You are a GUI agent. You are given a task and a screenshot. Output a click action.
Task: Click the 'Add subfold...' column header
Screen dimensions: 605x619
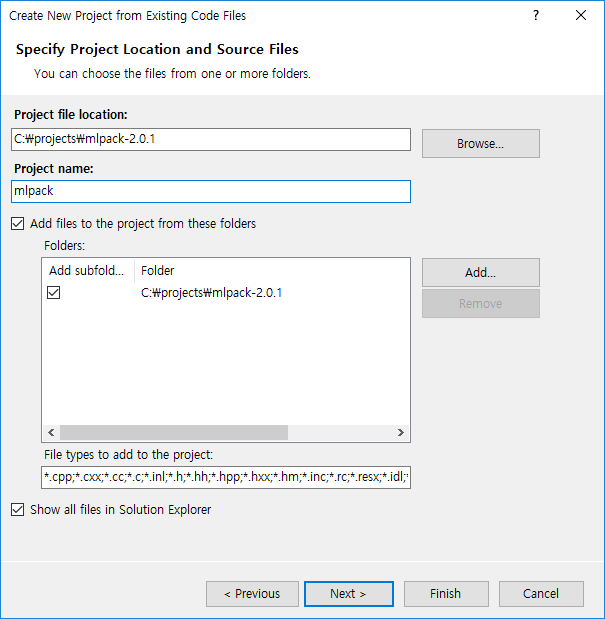tap(87, 271)
